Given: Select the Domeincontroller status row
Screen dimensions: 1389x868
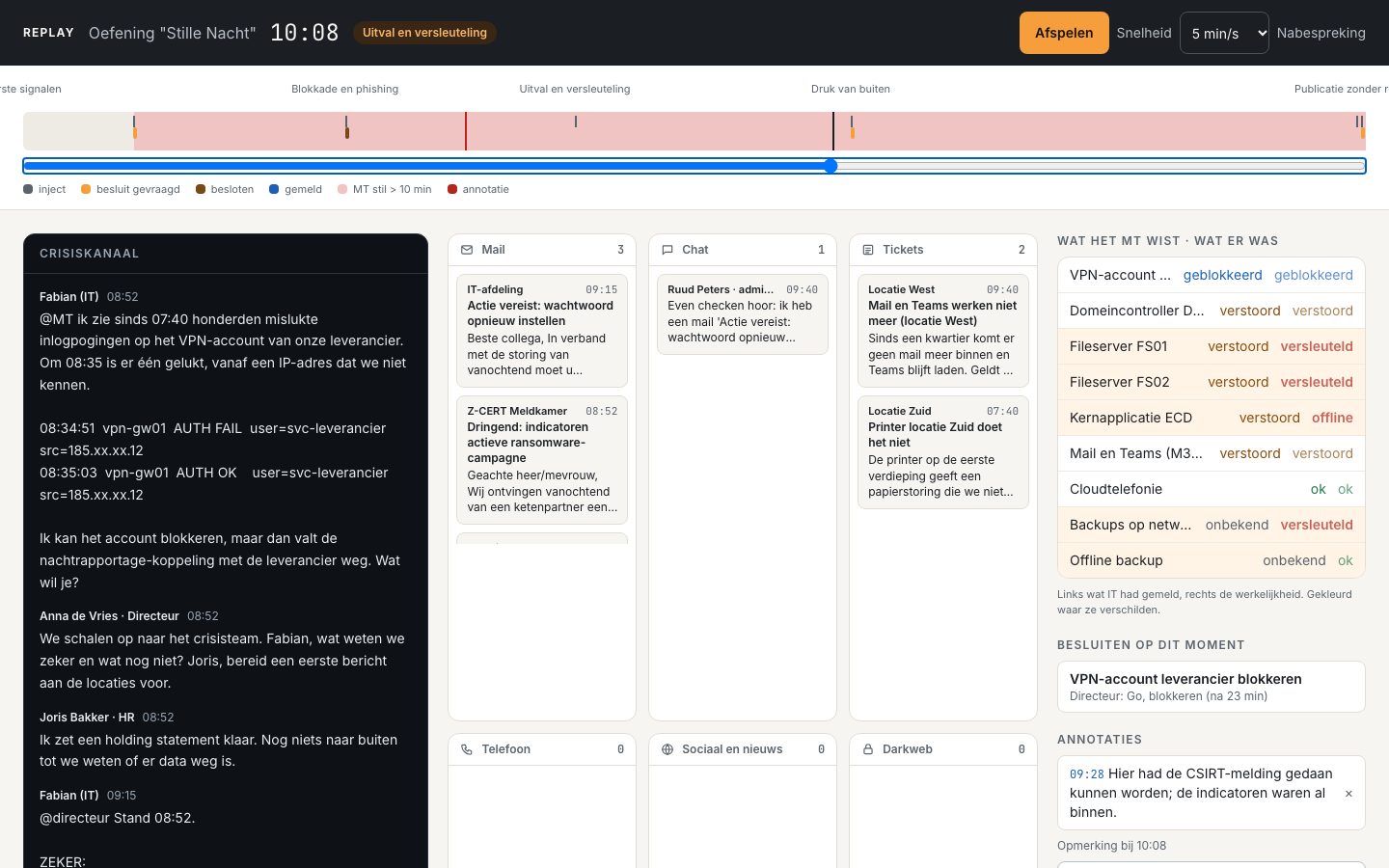Looking at the screenshot, I should (1212, 311).
